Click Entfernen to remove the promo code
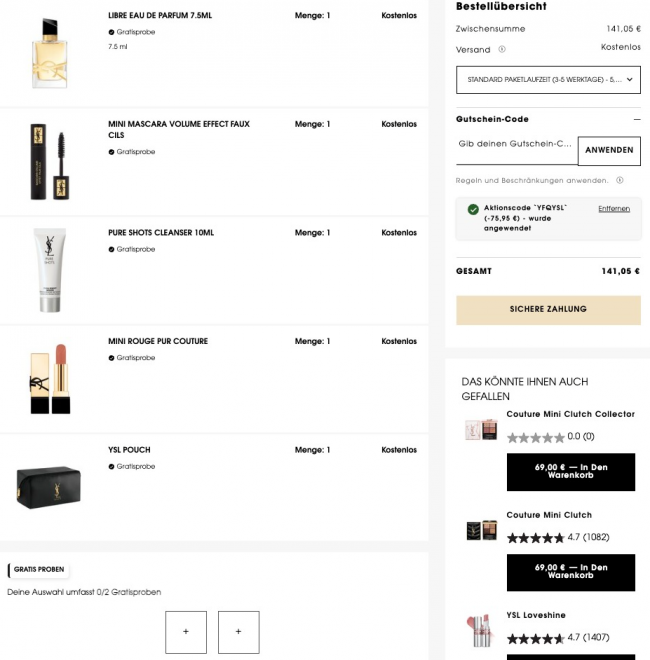Screen dimensions: 650x660 pyautogui.click(x=614, y=208)
